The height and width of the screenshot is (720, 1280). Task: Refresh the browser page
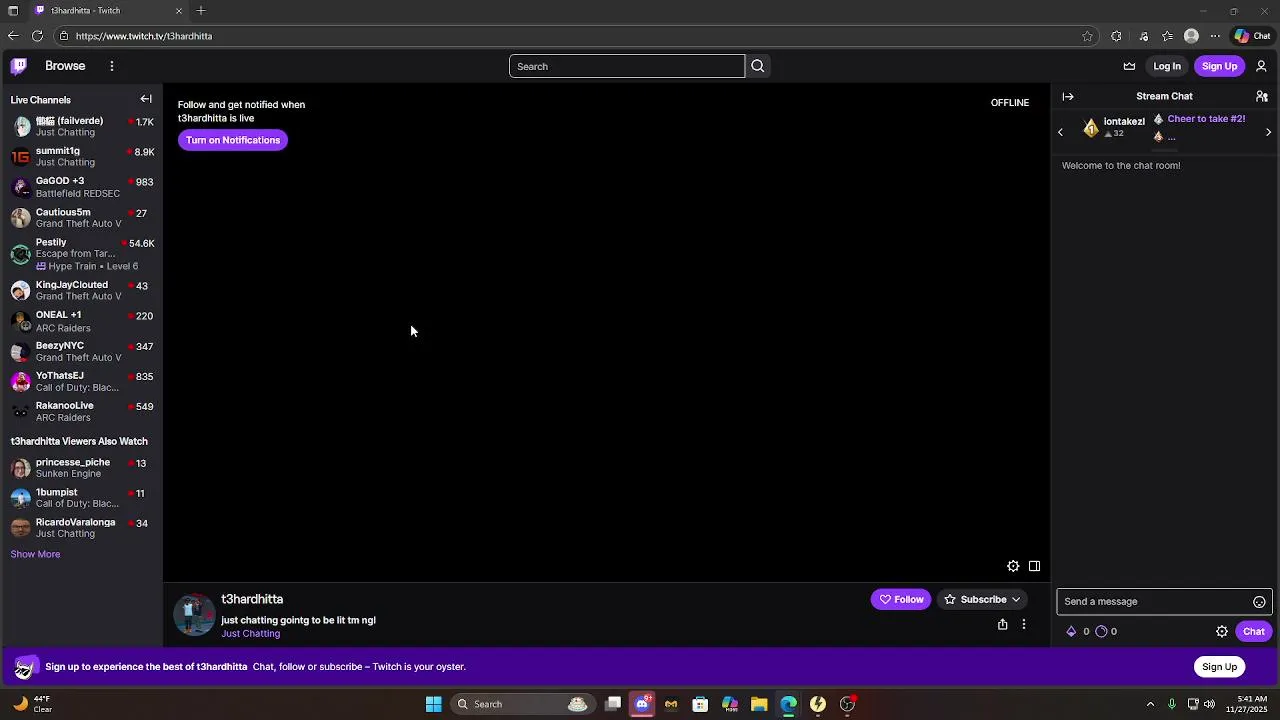(37, 36)
